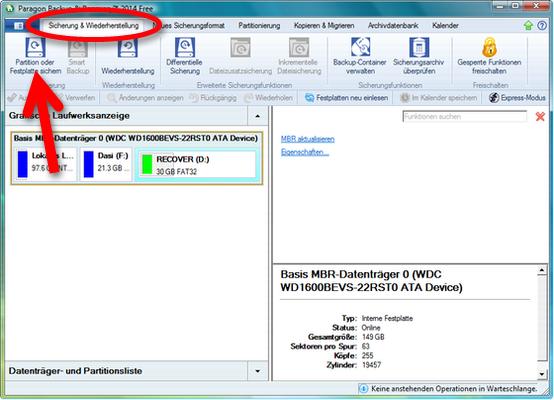Click Änderungen anzeigen
Screen dimensions: 554x400
pyautogui.click(x=145, y=98)
